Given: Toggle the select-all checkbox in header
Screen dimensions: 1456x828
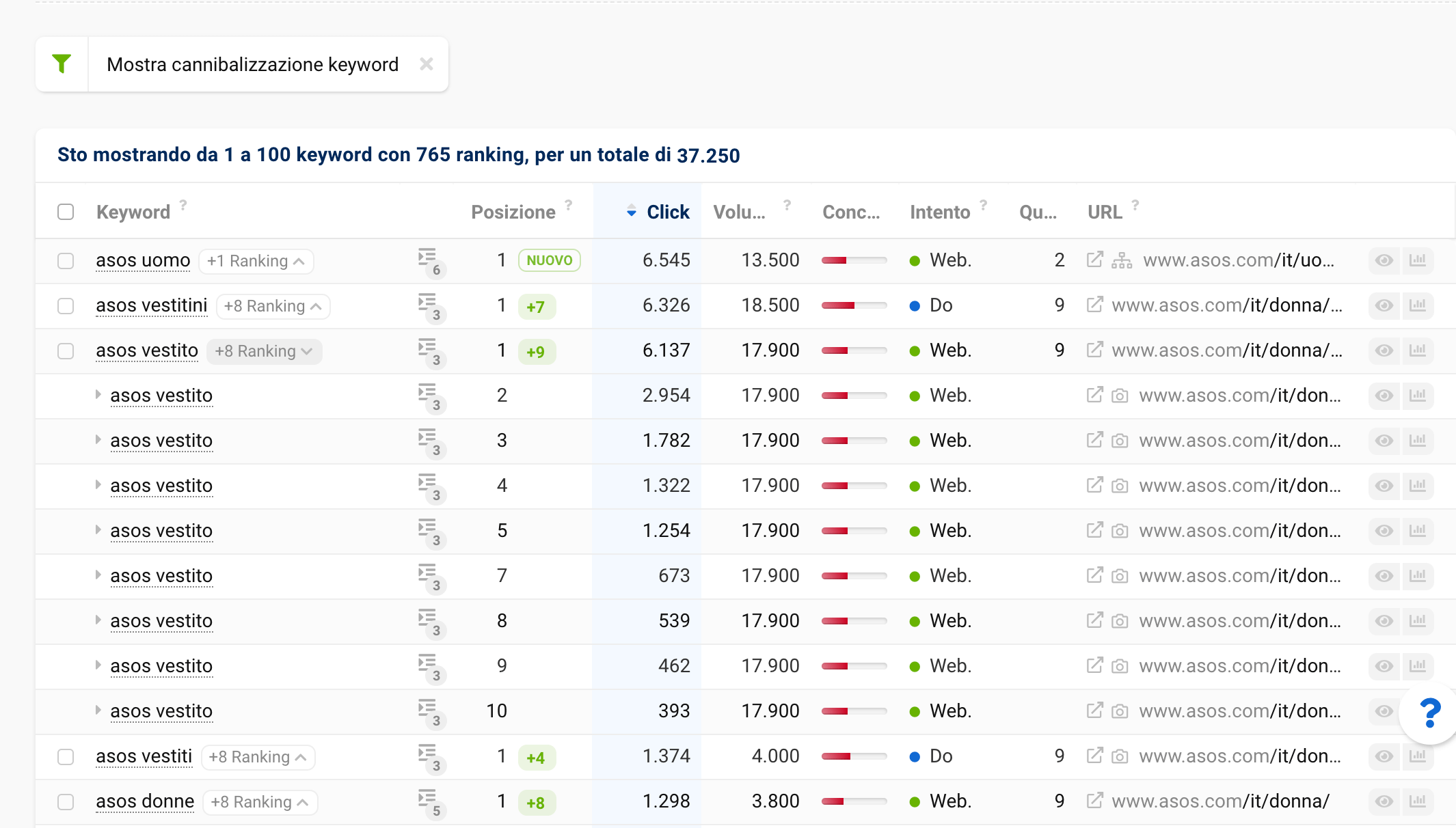Looking at the screenshot, I should 66,212.
